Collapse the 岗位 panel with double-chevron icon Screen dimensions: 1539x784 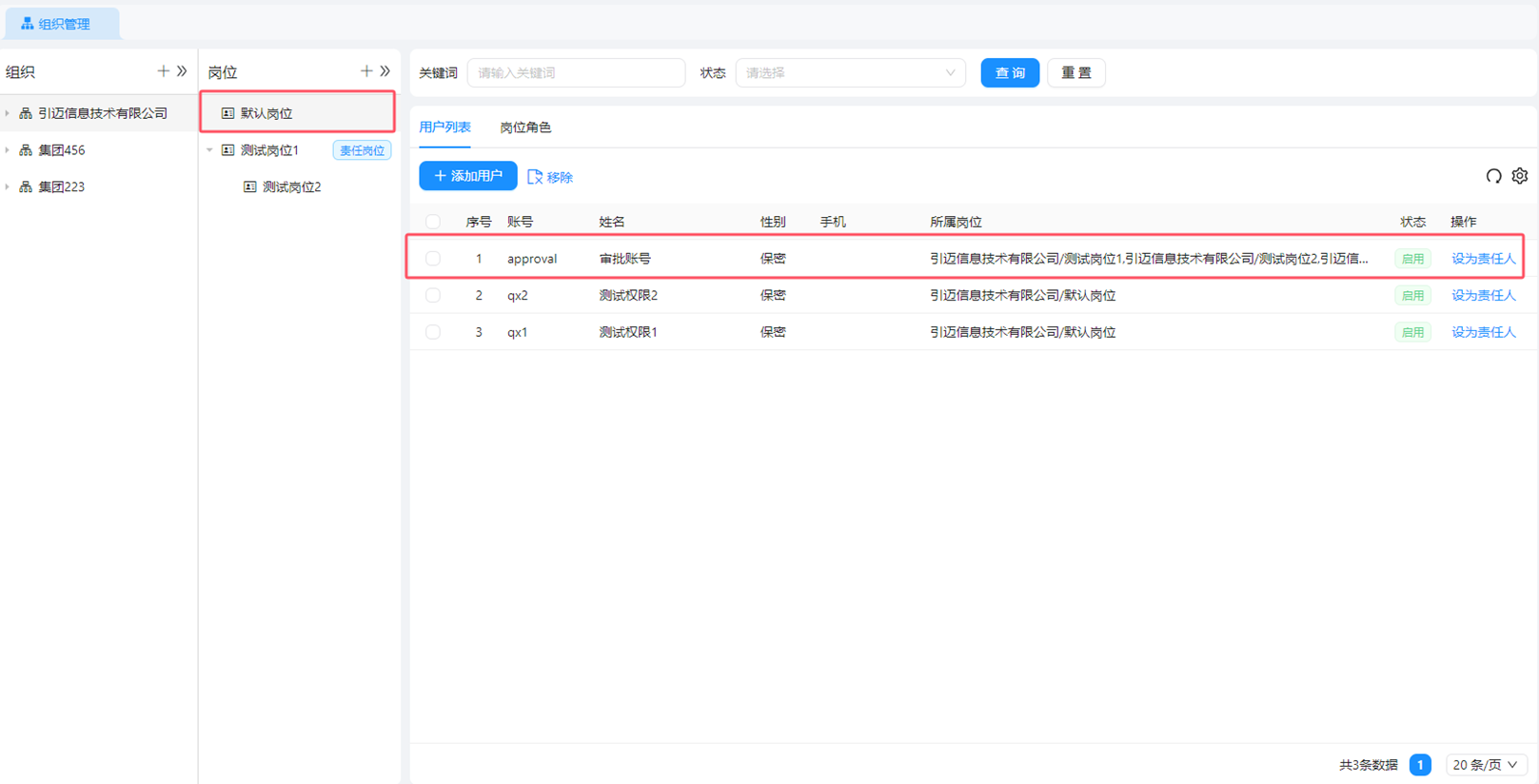[x=385, y=71]
